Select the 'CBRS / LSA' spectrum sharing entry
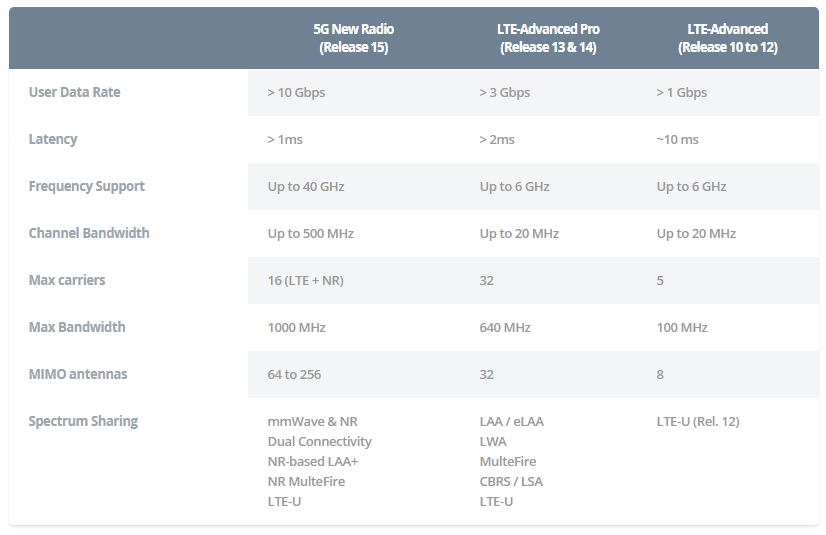 511,481
